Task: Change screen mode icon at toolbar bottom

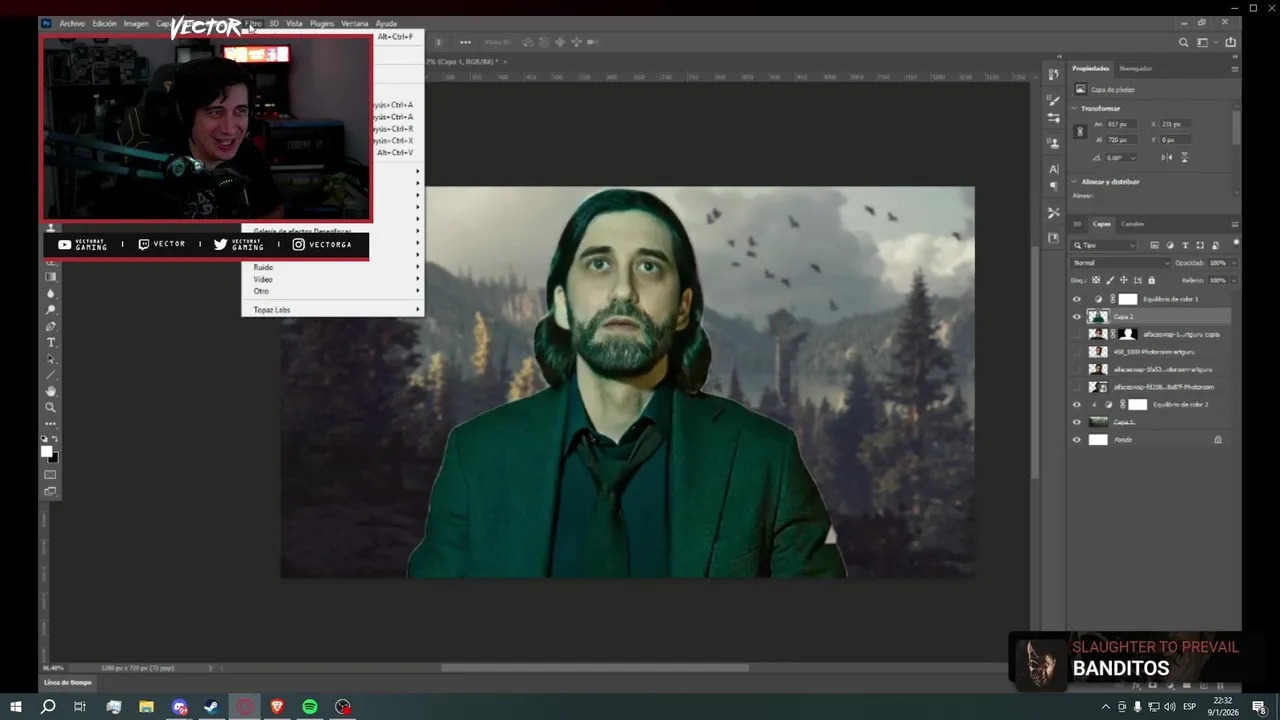Action: click(51, 491)
